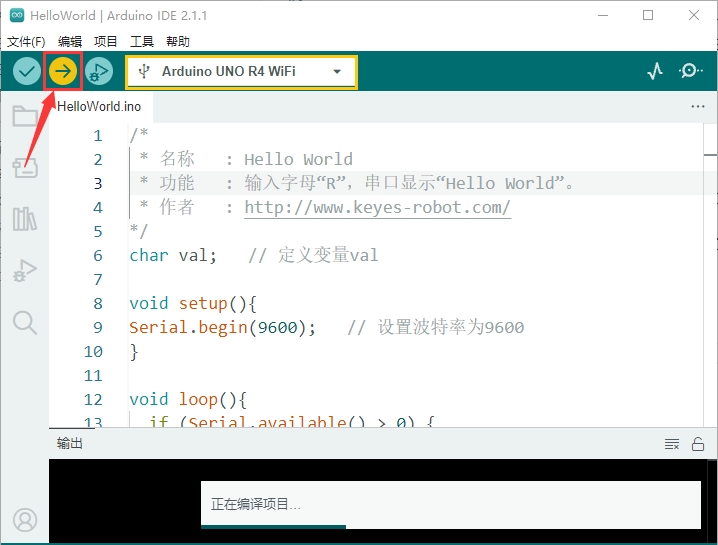Click line number 12 in the gutter

[93, 399]
